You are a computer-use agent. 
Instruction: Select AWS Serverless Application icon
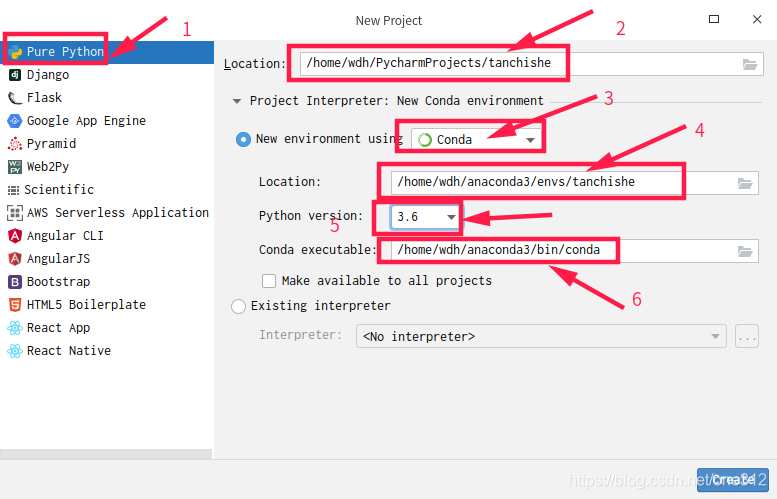tap(15, 213)
